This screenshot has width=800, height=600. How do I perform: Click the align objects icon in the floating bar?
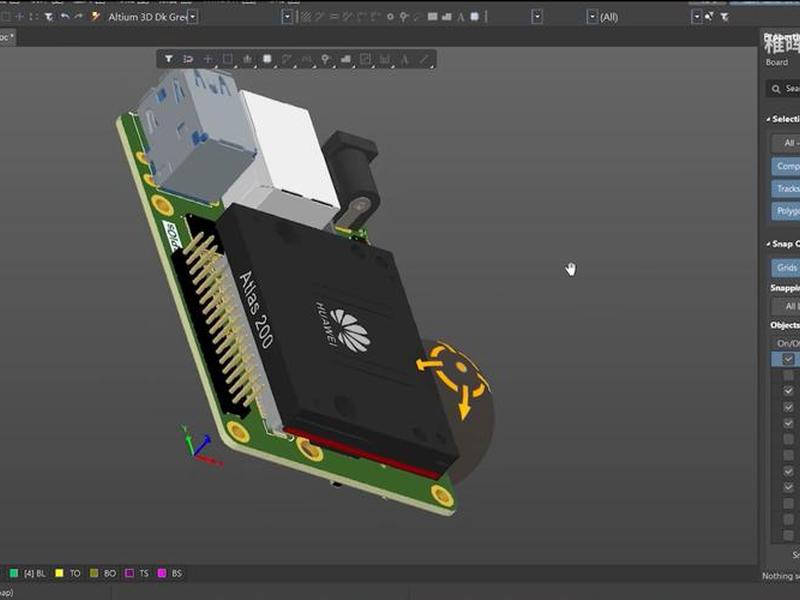coord(247,59)
